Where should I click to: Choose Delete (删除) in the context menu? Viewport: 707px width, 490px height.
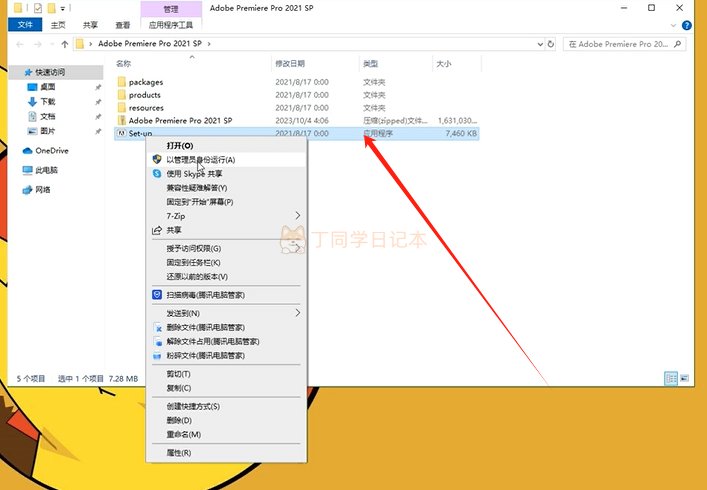pos(226,420)
